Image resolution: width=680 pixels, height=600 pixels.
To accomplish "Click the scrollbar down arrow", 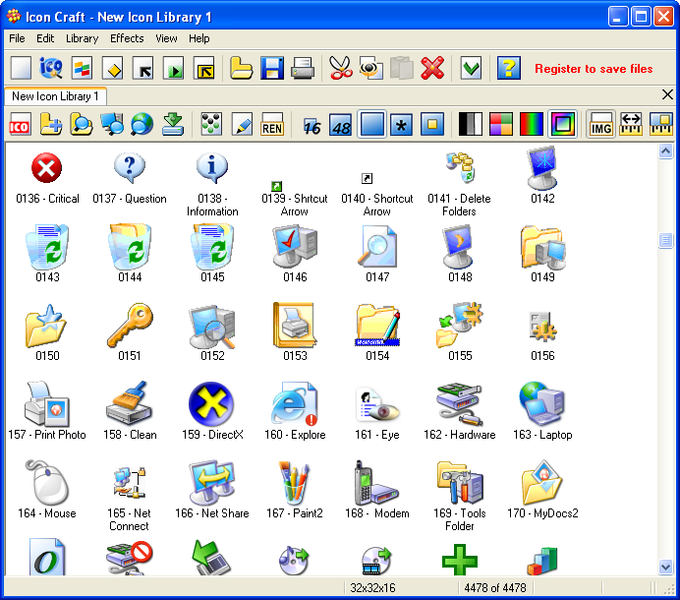I will point(665,566).
